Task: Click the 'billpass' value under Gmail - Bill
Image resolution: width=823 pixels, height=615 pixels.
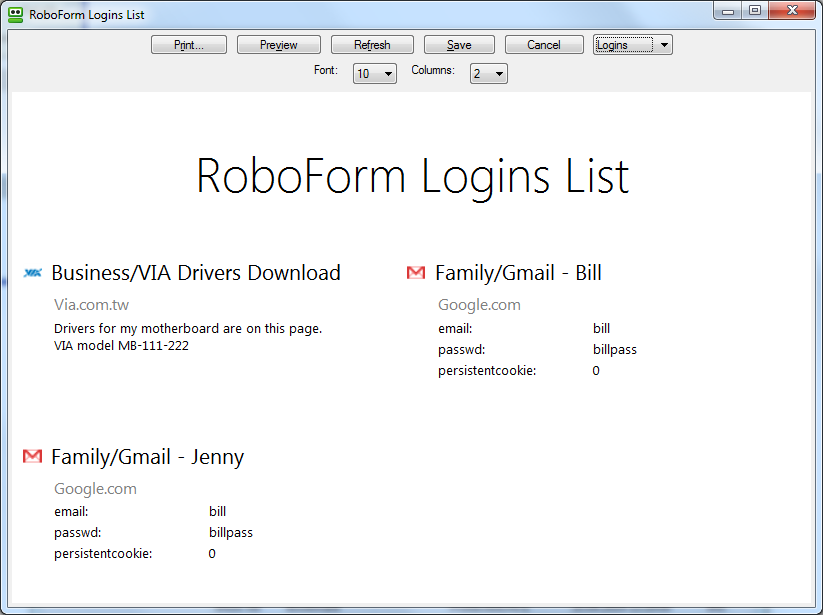Action: point(615,349)
